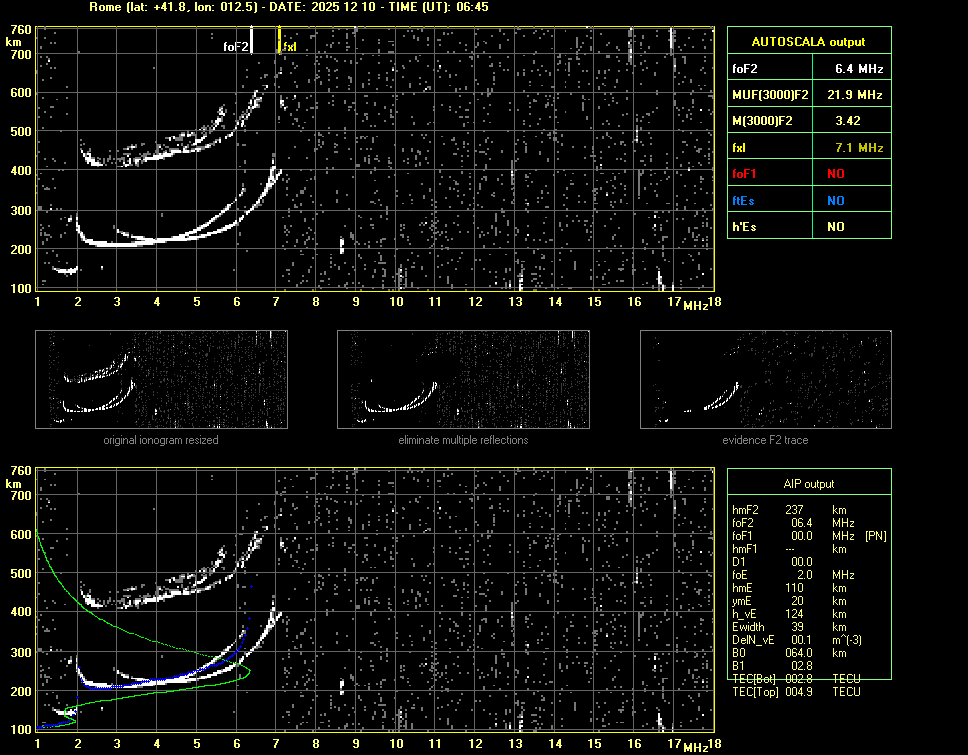Click the white foF2 marker on top ionogram
968x755 pixels.
[x=251, y=40]
